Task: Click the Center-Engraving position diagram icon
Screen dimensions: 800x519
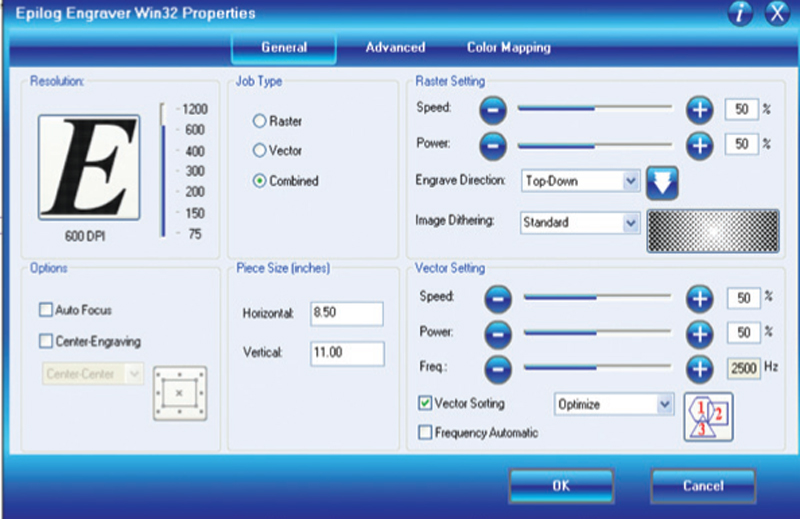Action: point(180,393)
